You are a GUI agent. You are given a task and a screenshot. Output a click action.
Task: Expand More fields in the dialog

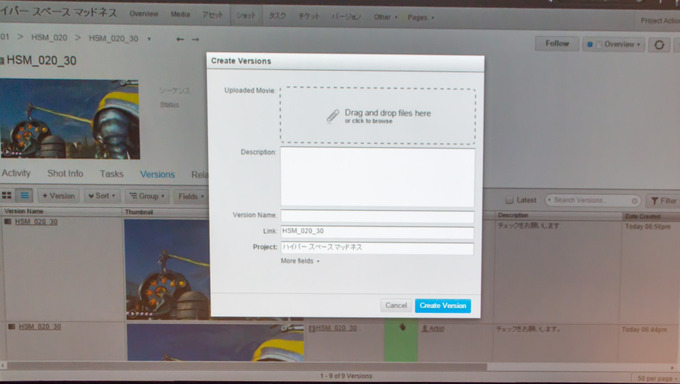300,261
